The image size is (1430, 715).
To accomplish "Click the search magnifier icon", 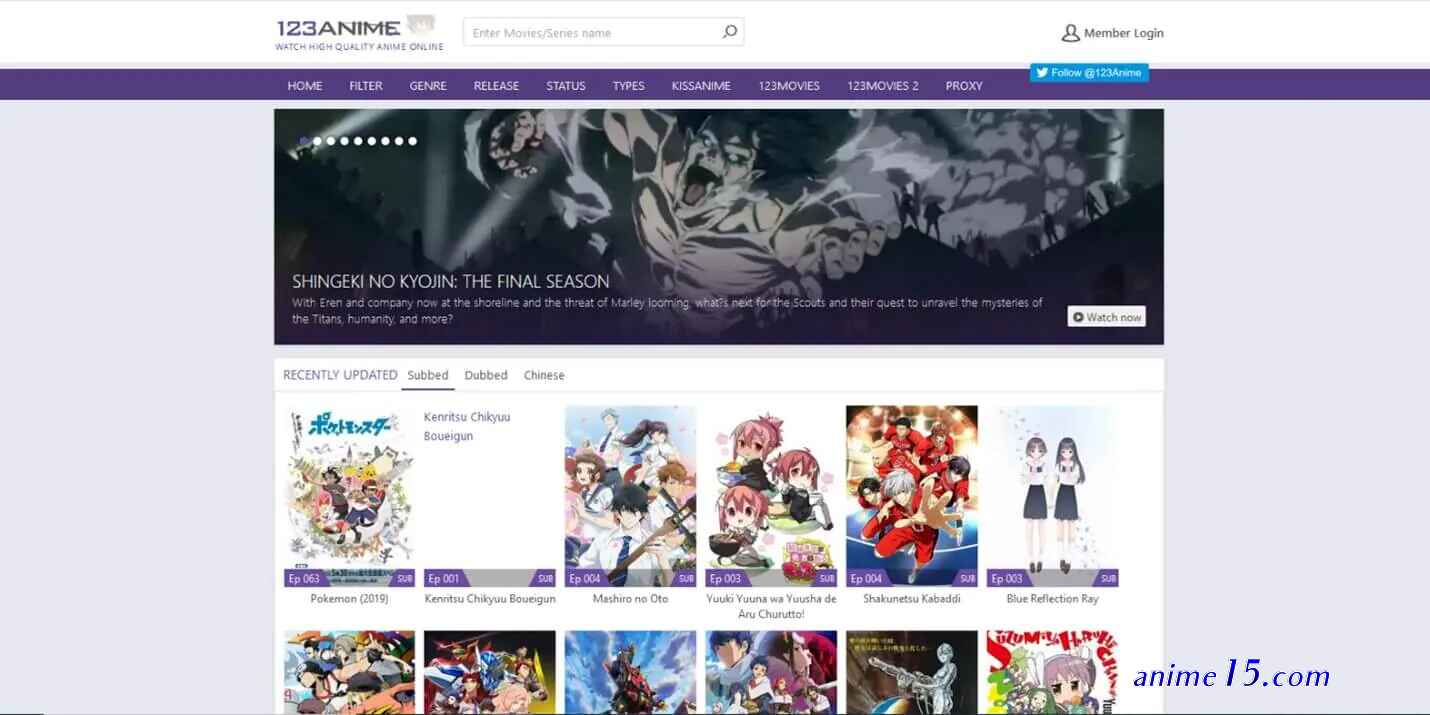I will (x=730, y=32).
